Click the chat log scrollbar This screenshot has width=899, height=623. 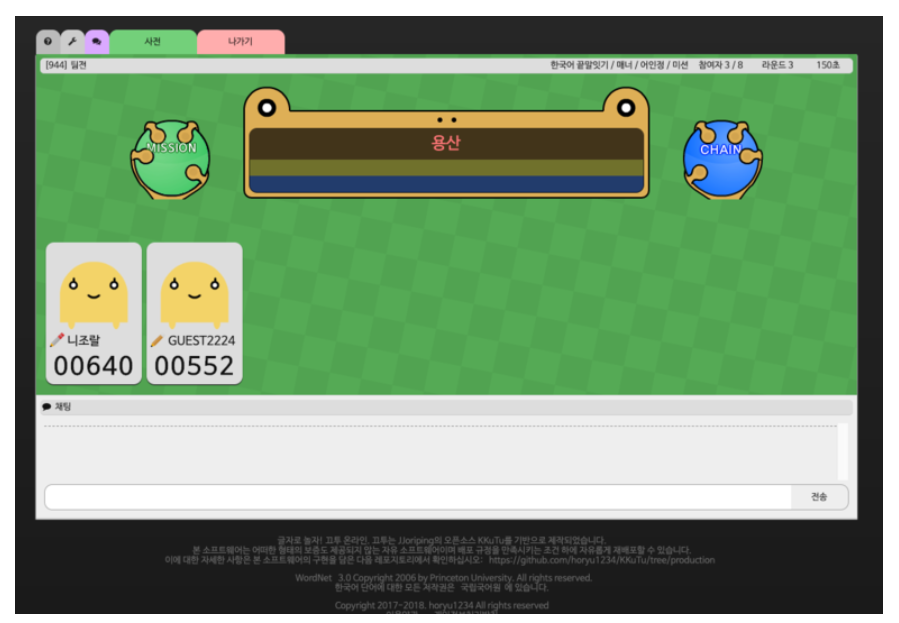pyautogui.click(x=842, y=452)
